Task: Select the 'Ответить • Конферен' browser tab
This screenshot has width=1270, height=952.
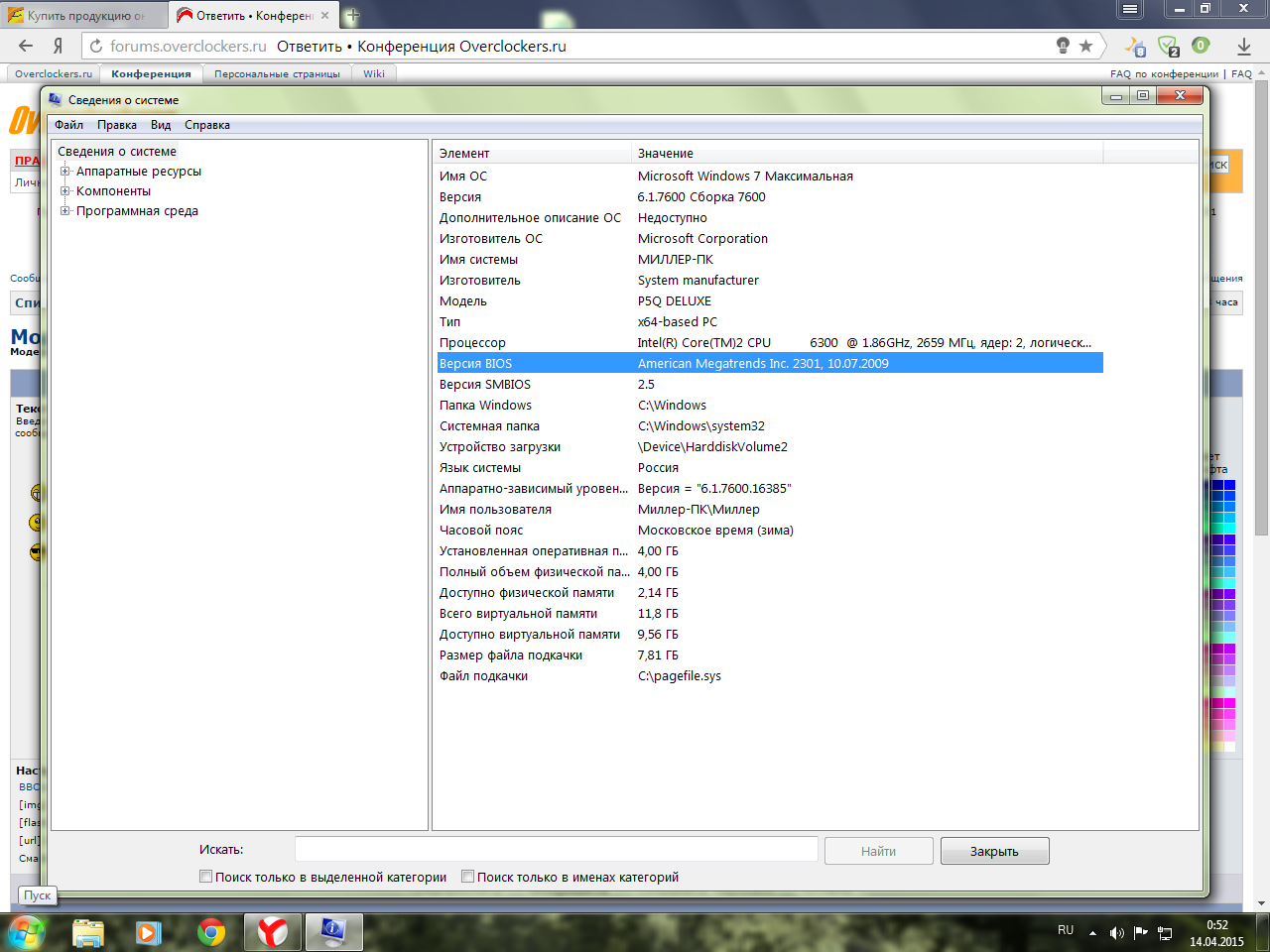Action: [x=253, y=15]
